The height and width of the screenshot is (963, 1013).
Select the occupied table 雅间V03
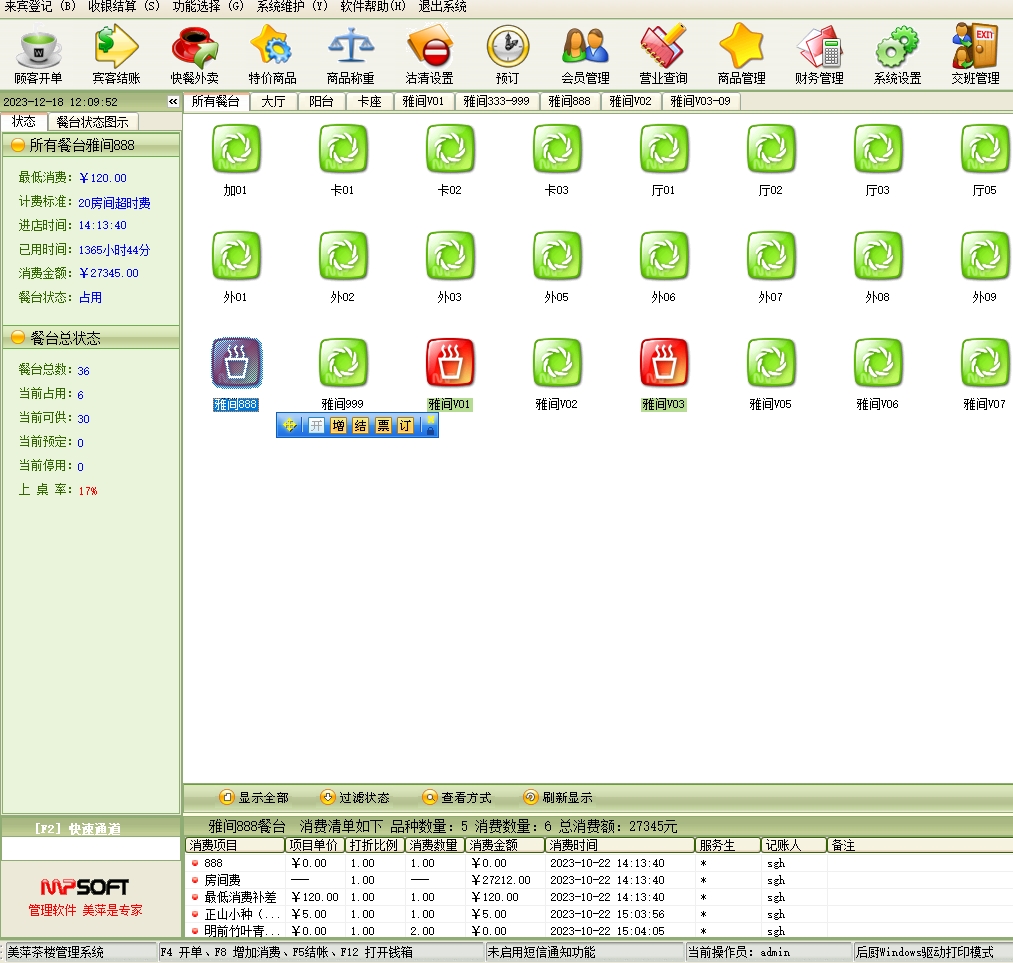664,363
